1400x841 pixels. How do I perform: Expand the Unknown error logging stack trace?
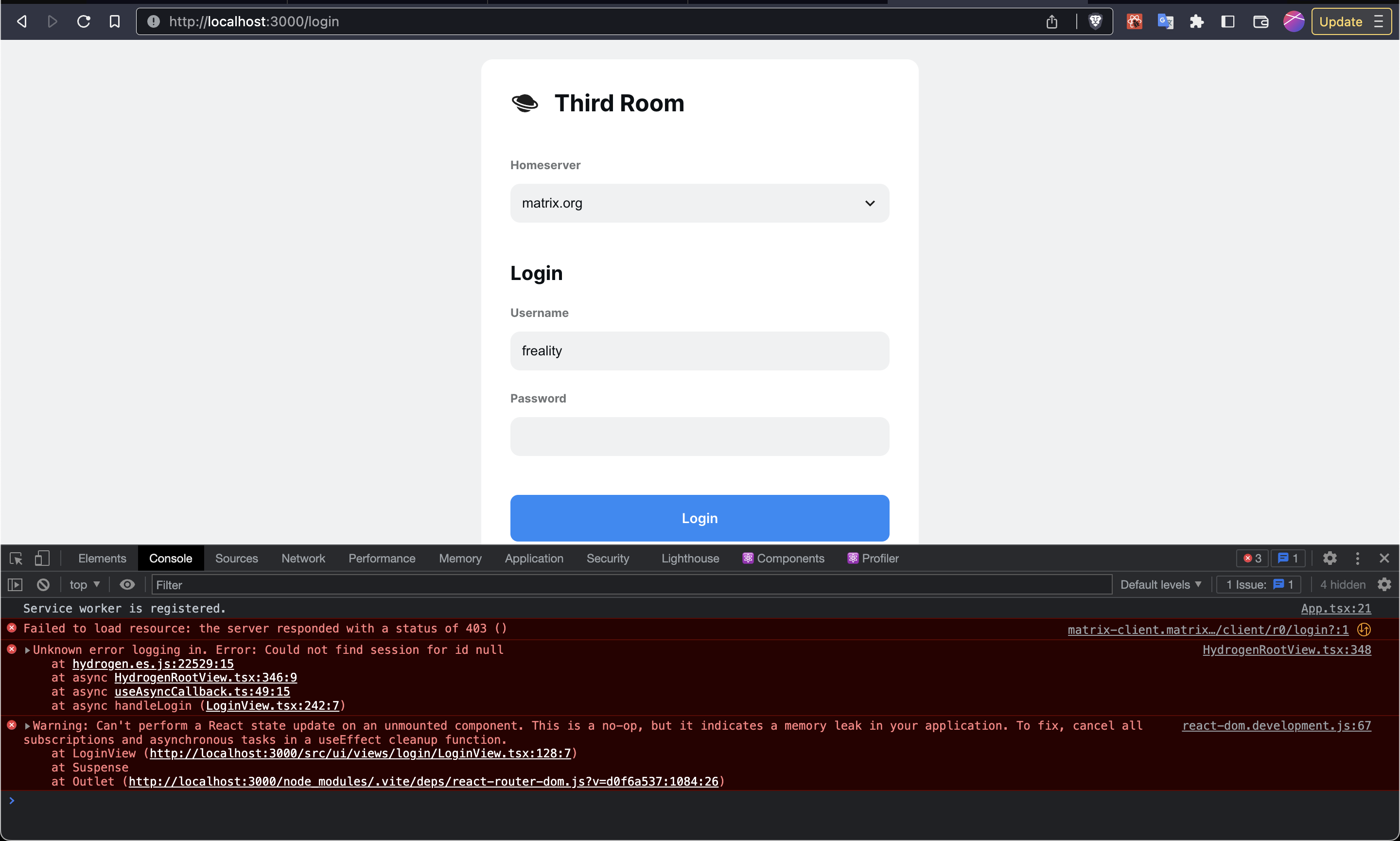click(x=26, y=649)
